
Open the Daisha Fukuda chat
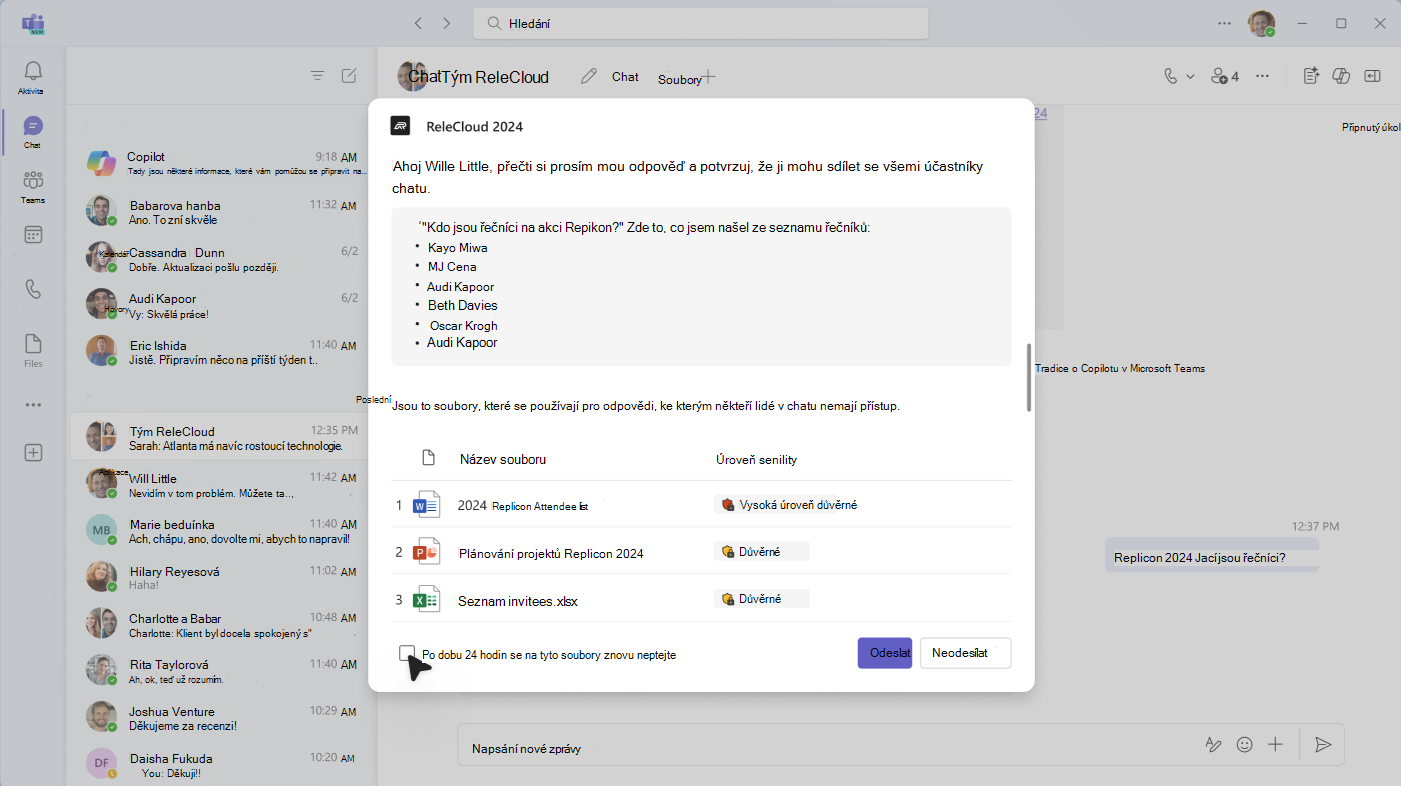(x=222, y=764)
